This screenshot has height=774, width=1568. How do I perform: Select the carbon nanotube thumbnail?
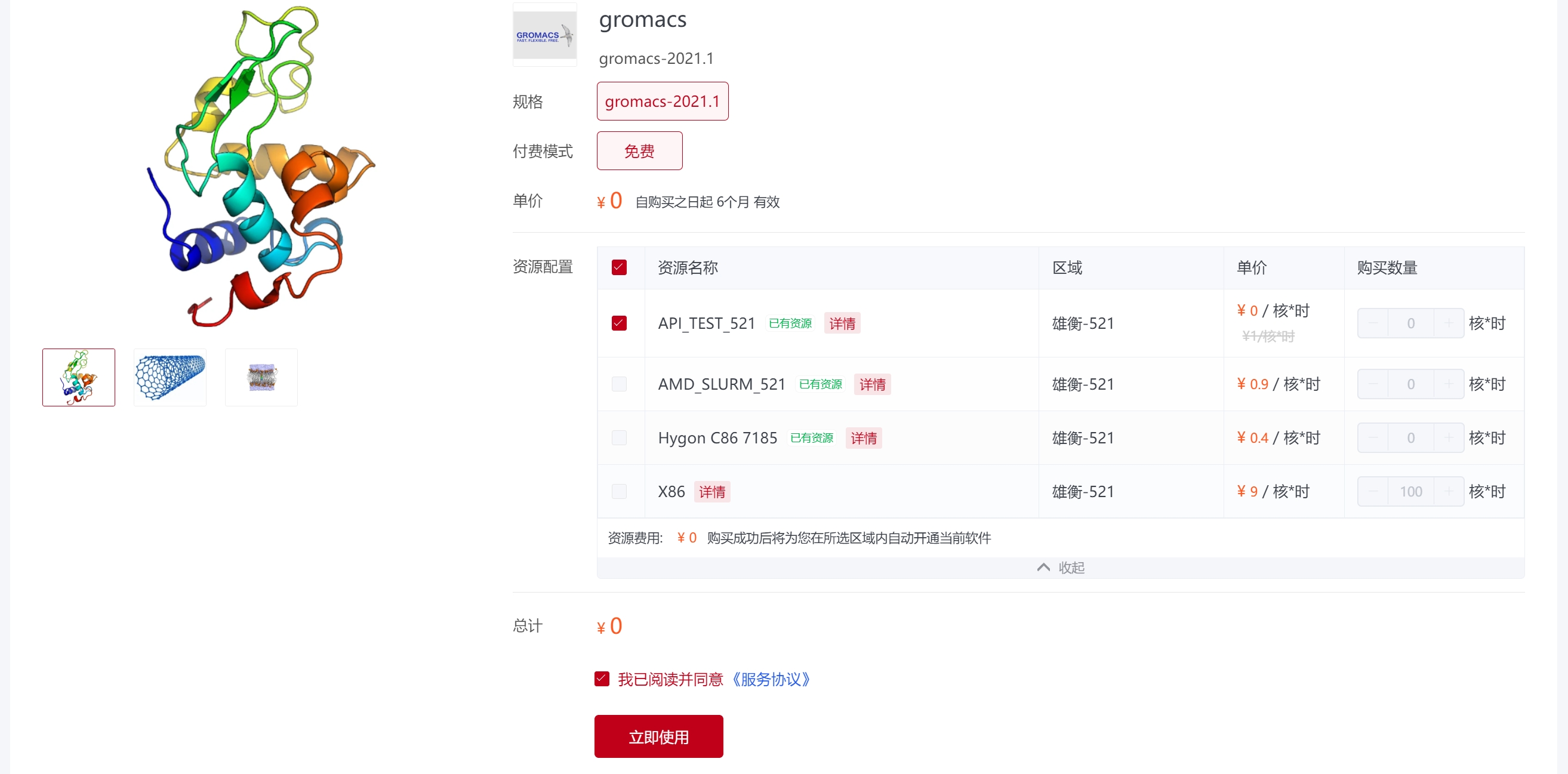point(170,377)
